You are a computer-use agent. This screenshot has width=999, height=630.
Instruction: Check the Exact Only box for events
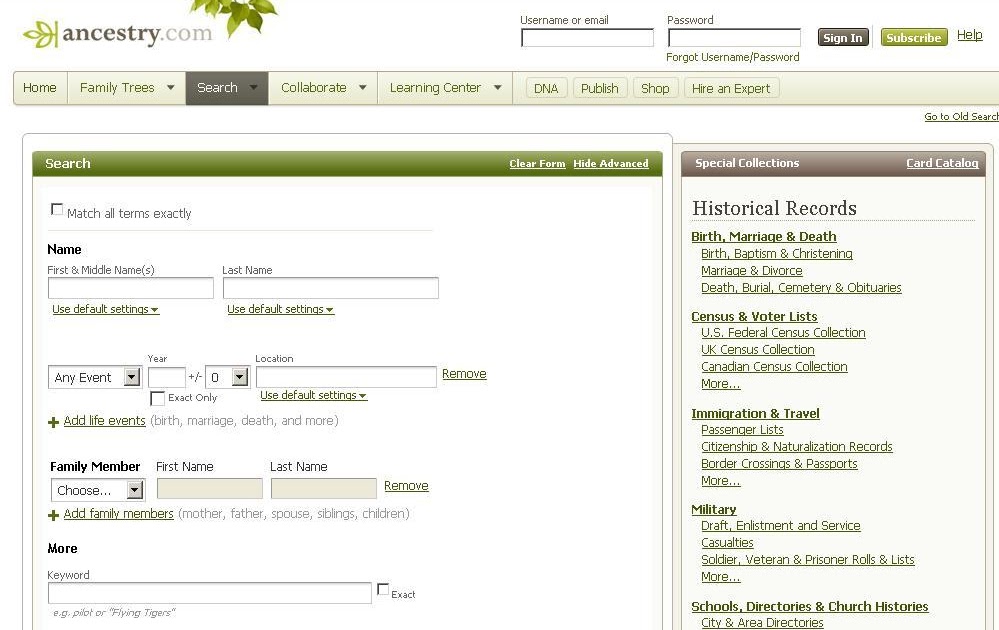coord(157,398)
